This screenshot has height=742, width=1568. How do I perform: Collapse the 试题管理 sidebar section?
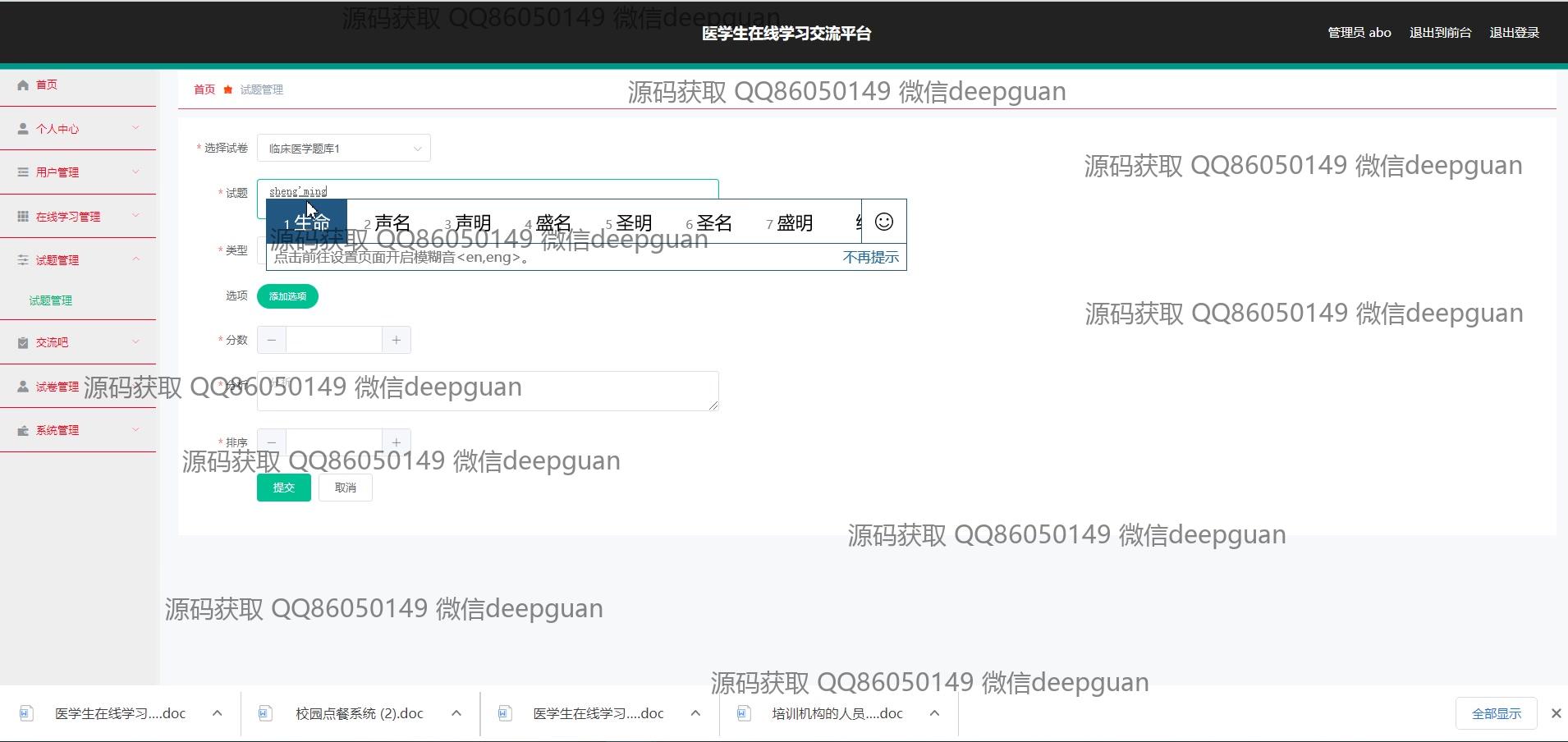[135, 259]
